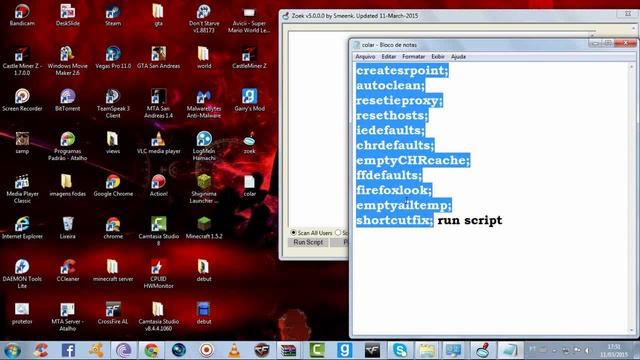
Task: Select the Lixeira recycle bin
Action: 68,228
